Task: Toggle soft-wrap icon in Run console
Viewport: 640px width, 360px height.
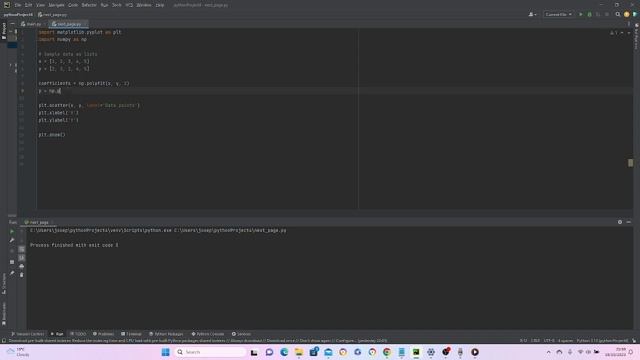Action: (22, 249)
